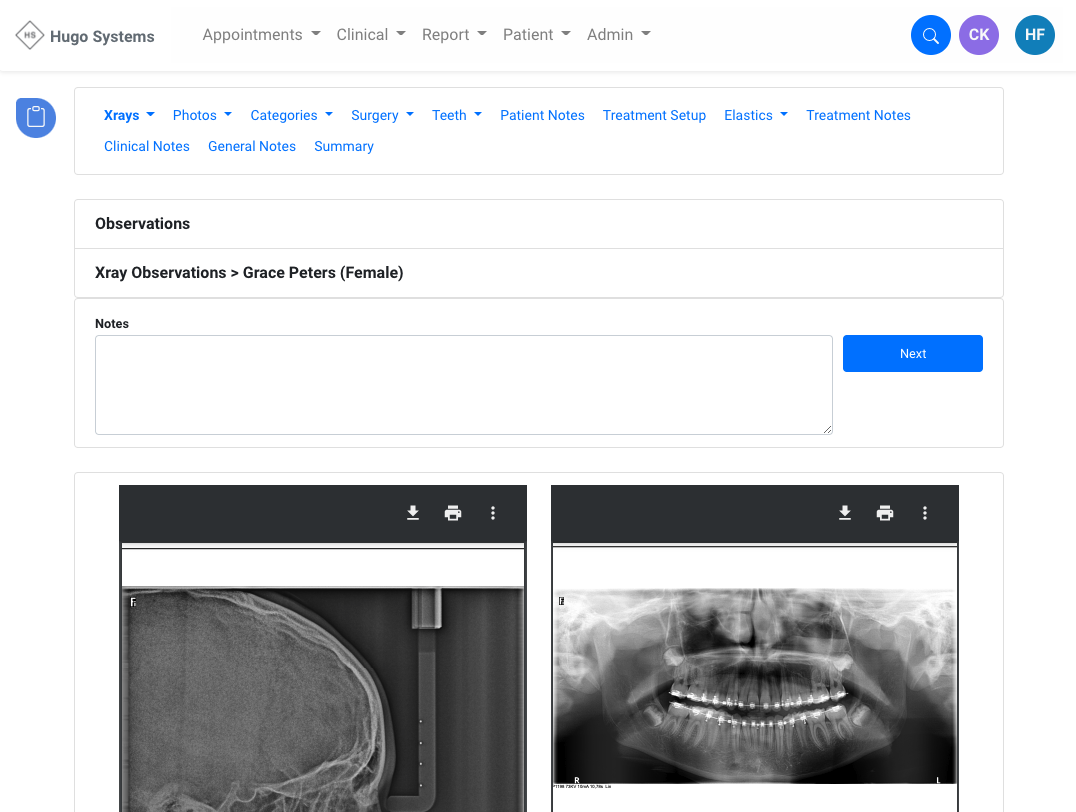Screen dimensions: 1076x812
Task: Expand the Appointments dropdown menu
Action: pos(261,35)
